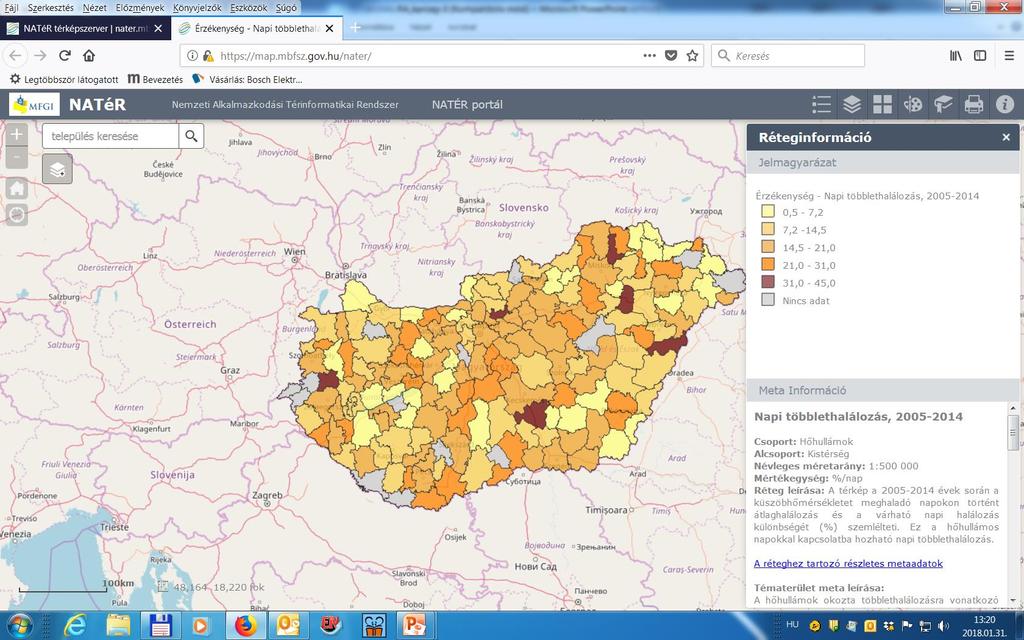Open Windows Start menu
The height and width of the screenshot is (640, 1024).
tap(20, 626)
